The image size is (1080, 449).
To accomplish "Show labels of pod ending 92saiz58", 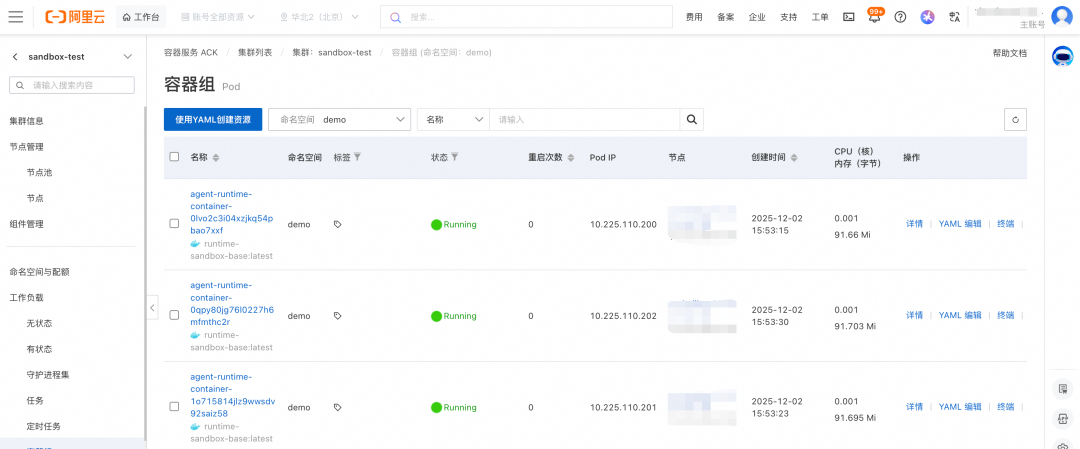I will tap(338, 408).
